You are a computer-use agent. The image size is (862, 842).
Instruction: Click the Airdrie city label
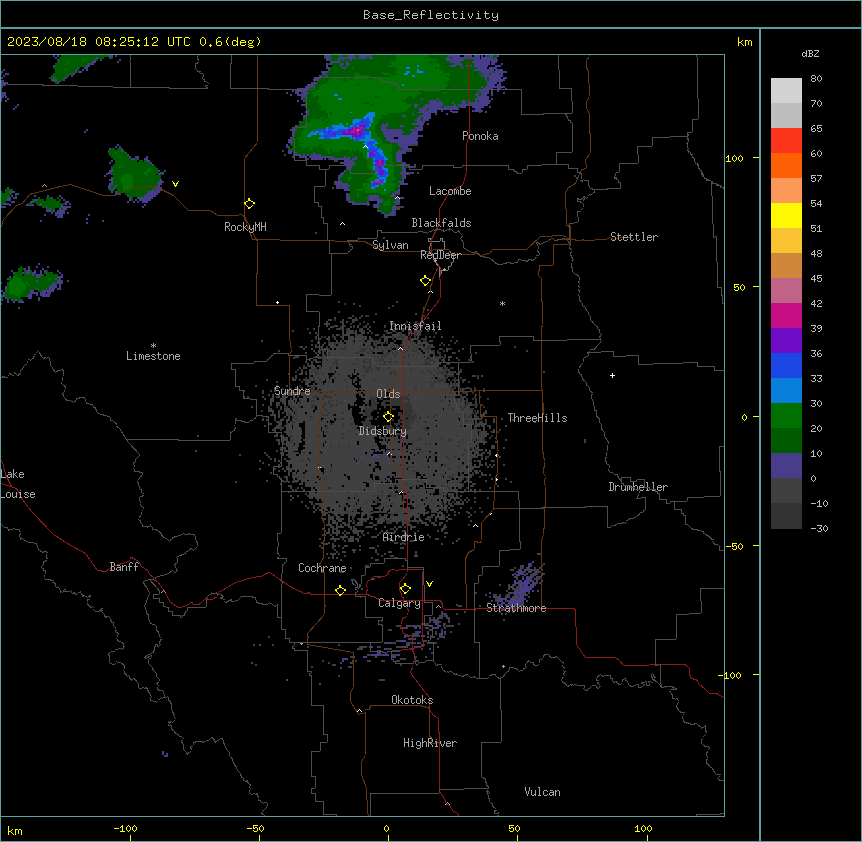tap(404, 537)
